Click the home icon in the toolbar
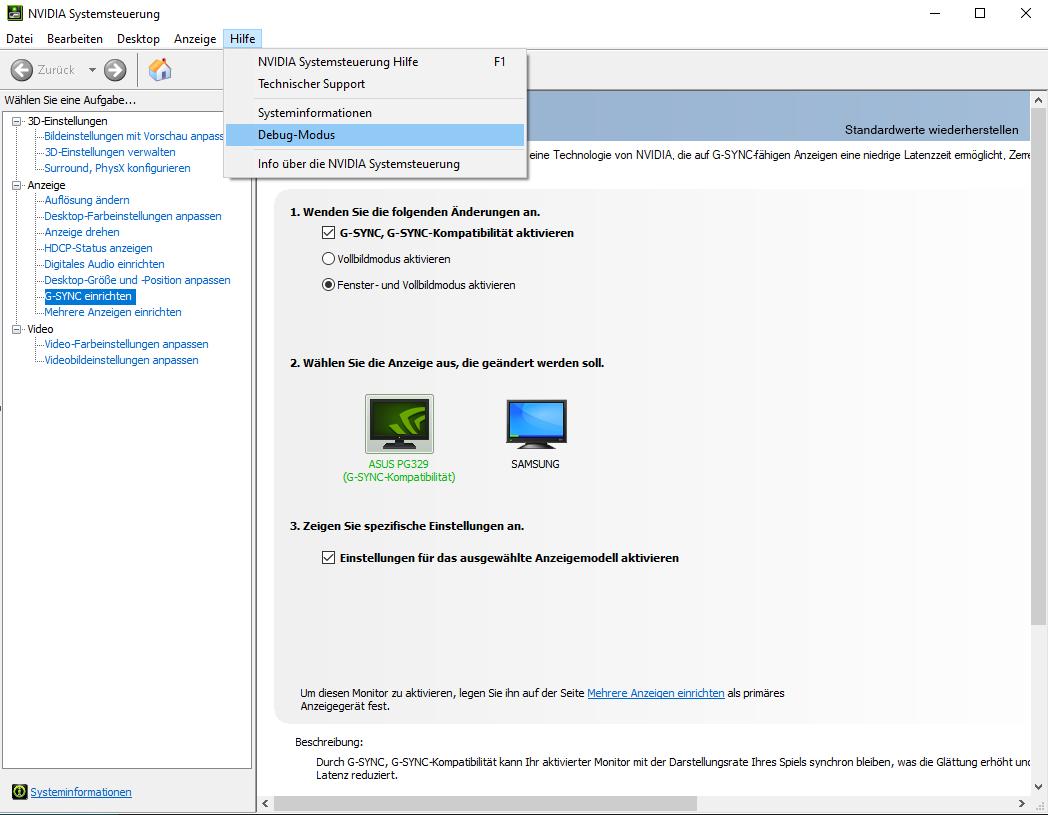Screen dimensions: 1048x815 (158, 70)
